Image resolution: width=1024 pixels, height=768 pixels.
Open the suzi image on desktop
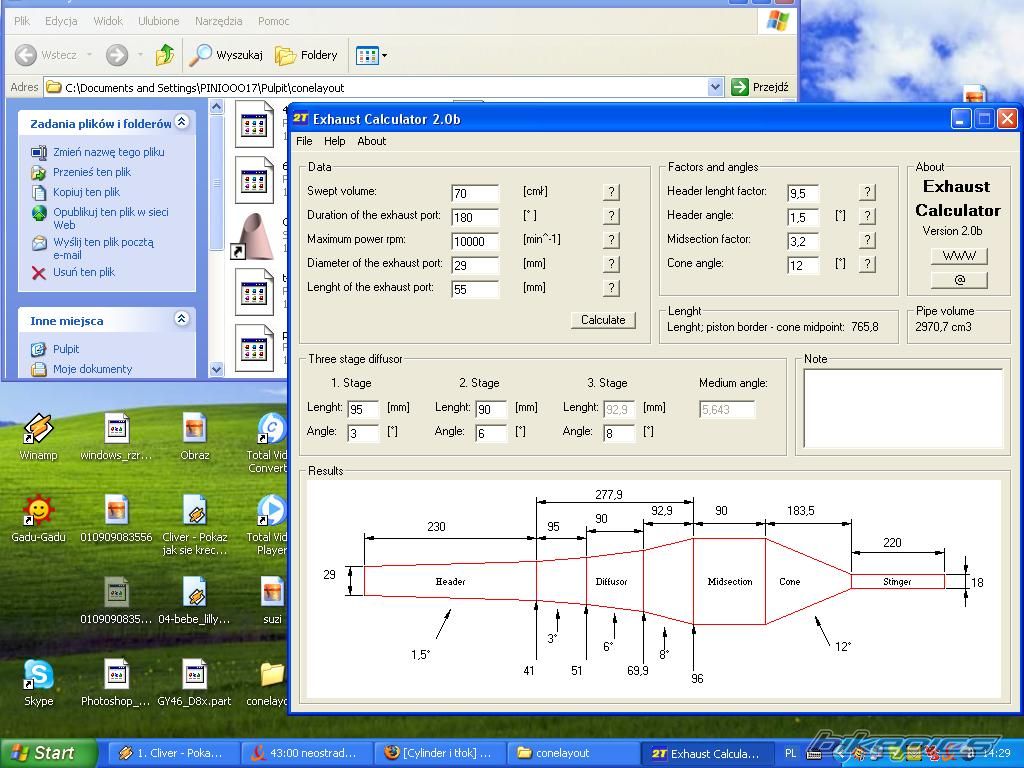[272, 600]
